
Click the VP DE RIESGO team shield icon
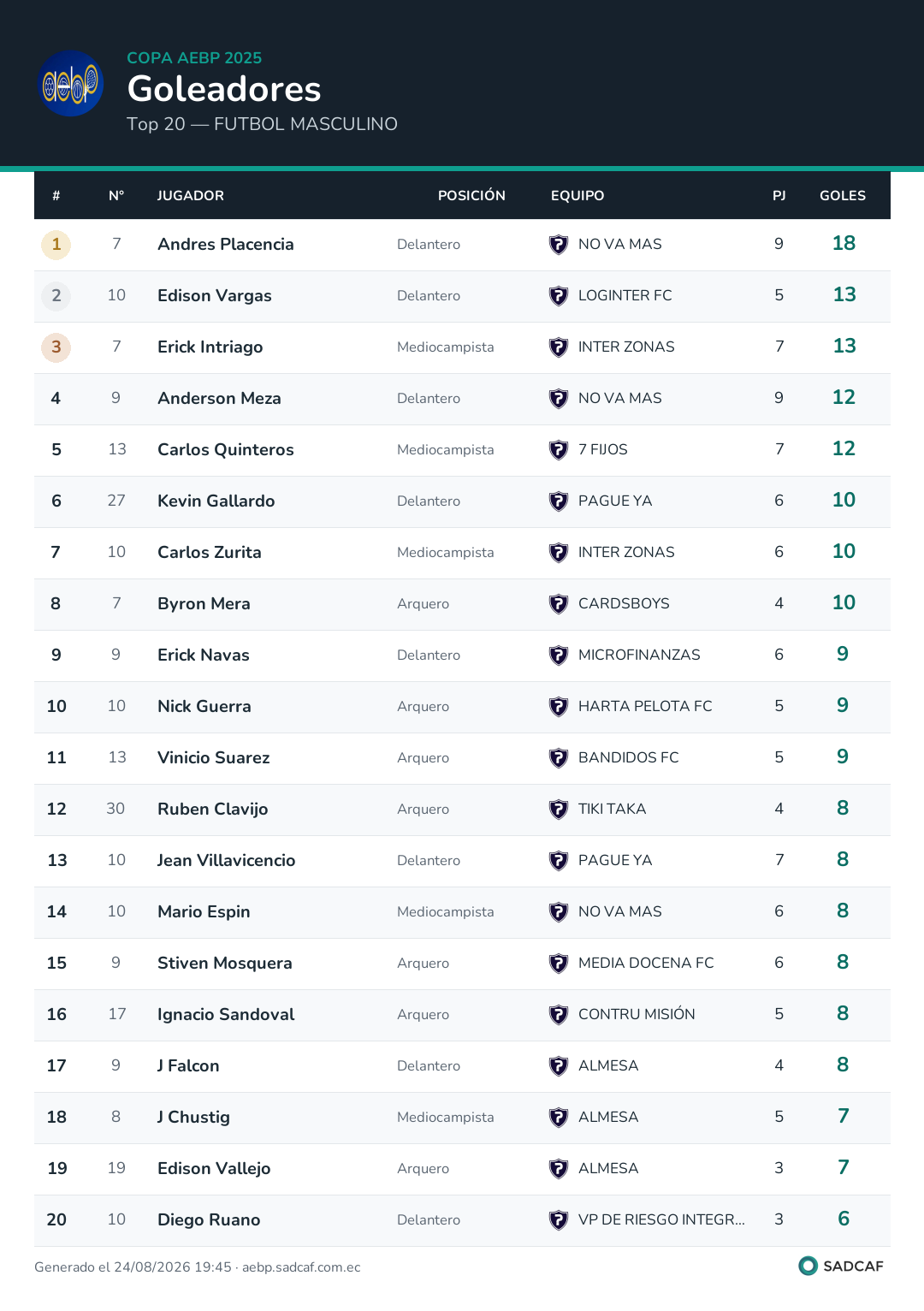(x=559, y=1220)
